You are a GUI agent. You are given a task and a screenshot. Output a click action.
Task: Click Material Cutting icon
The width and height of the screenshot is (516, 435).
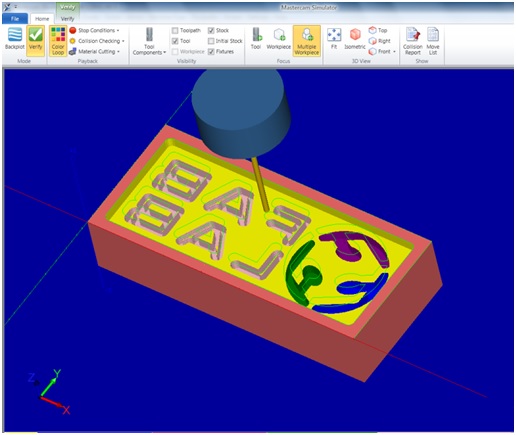point(73,52)
